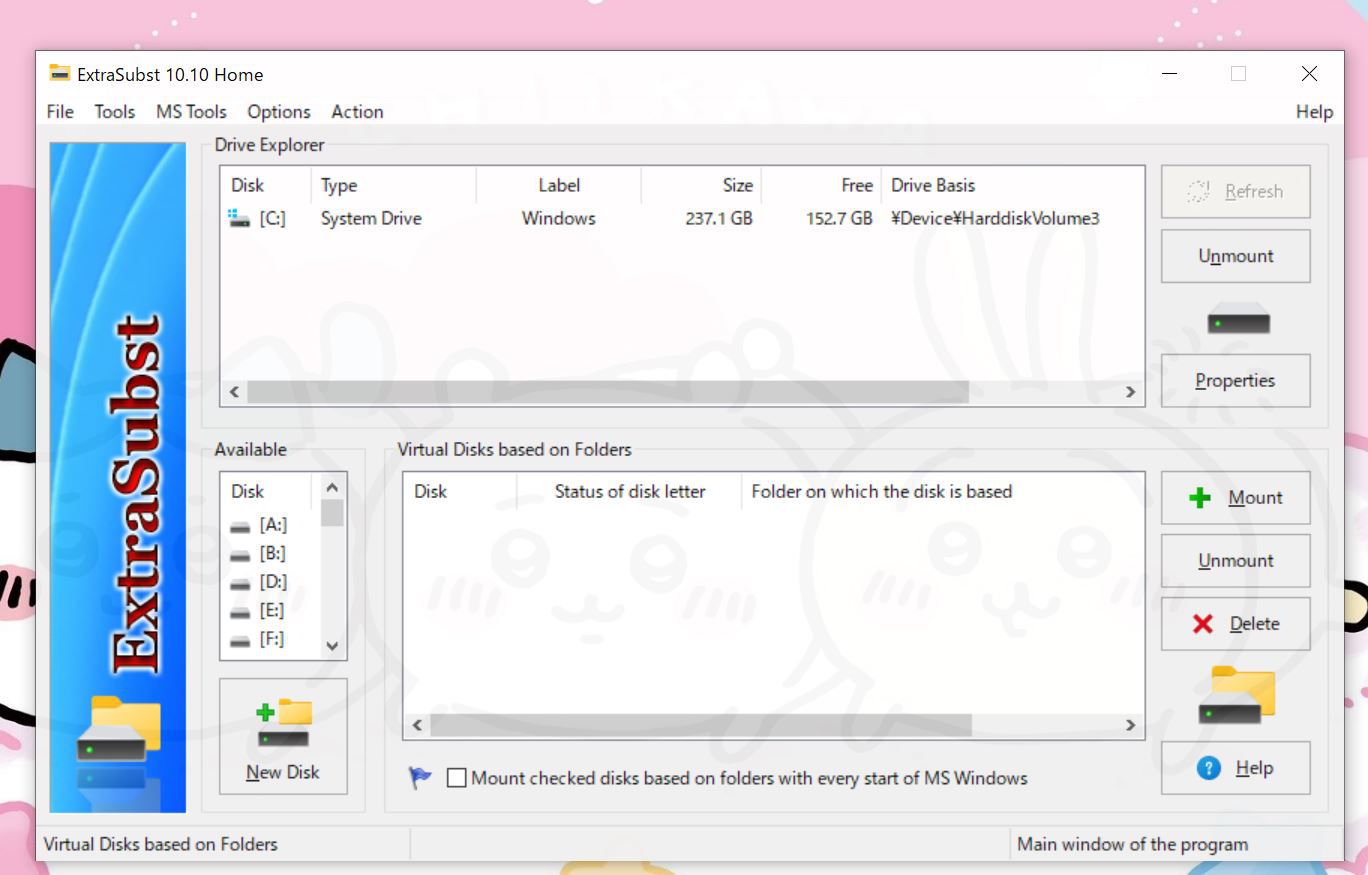The image size is (1368, 875).
Task: Open the MS Tools menu
Action: click(x=191, y=112)
